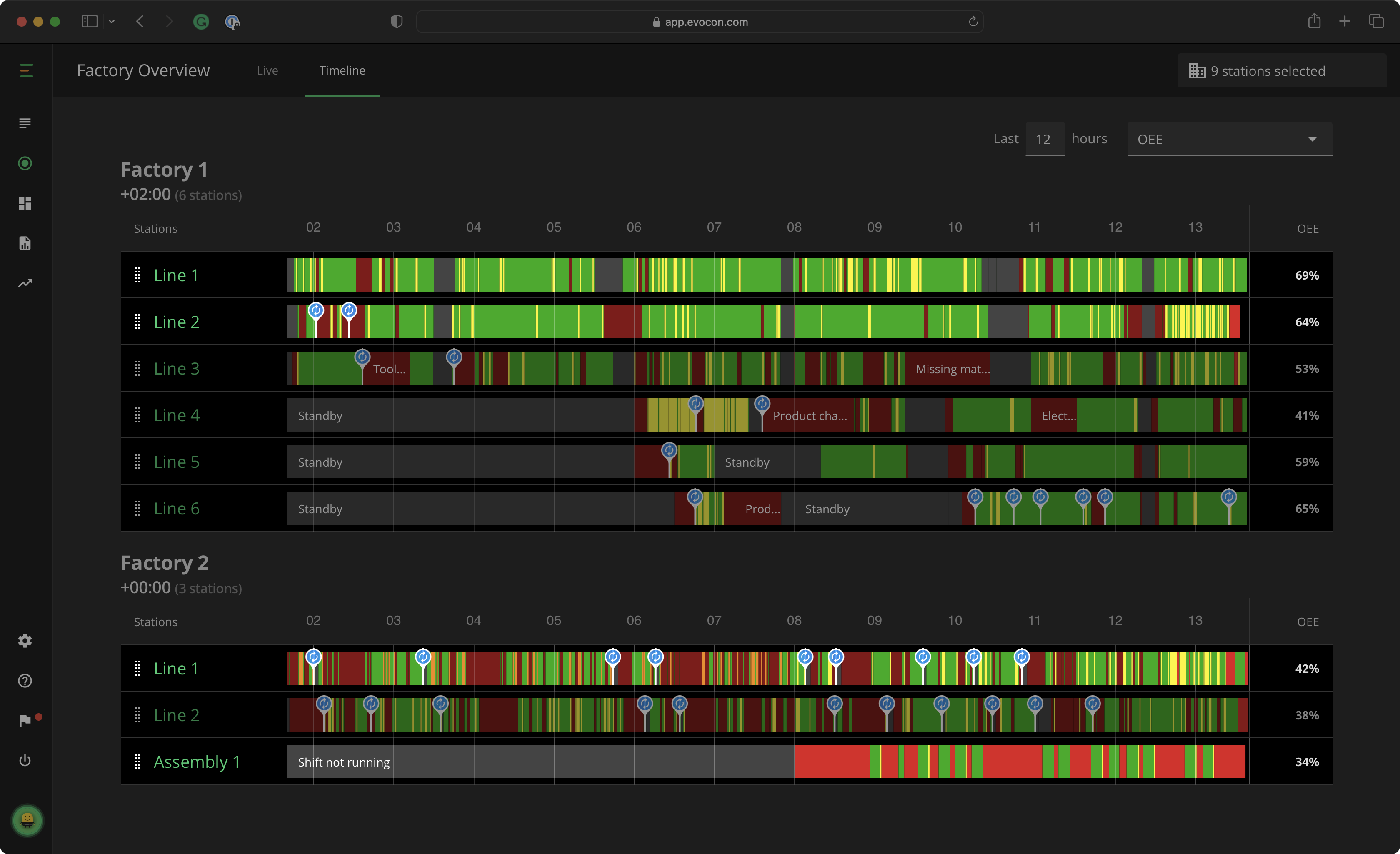1400x854 pixels.
Task: Open the 9 stations selected selector
Action: [1281, 71]
